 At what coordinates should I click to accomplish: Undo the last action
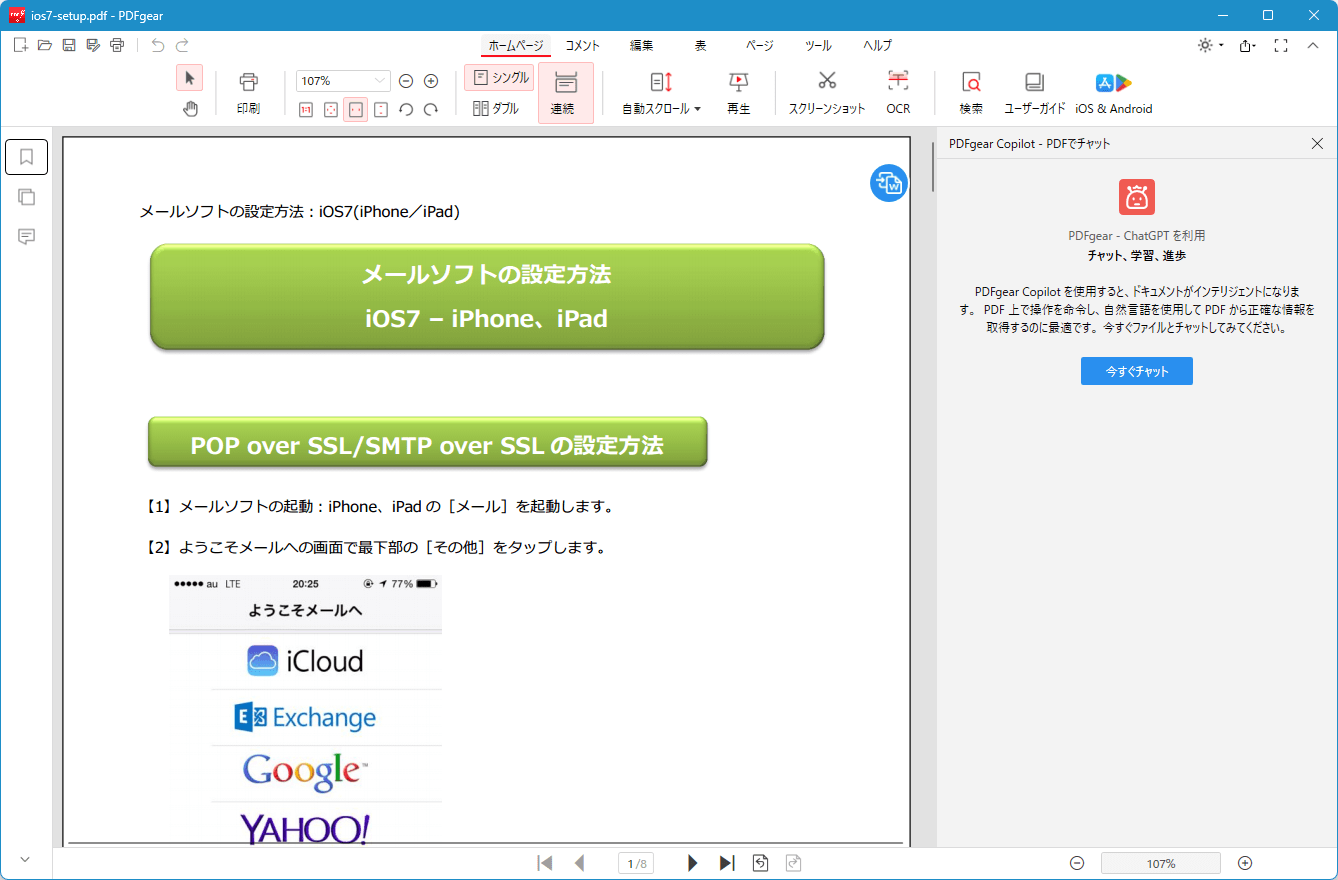pos(158,45)
